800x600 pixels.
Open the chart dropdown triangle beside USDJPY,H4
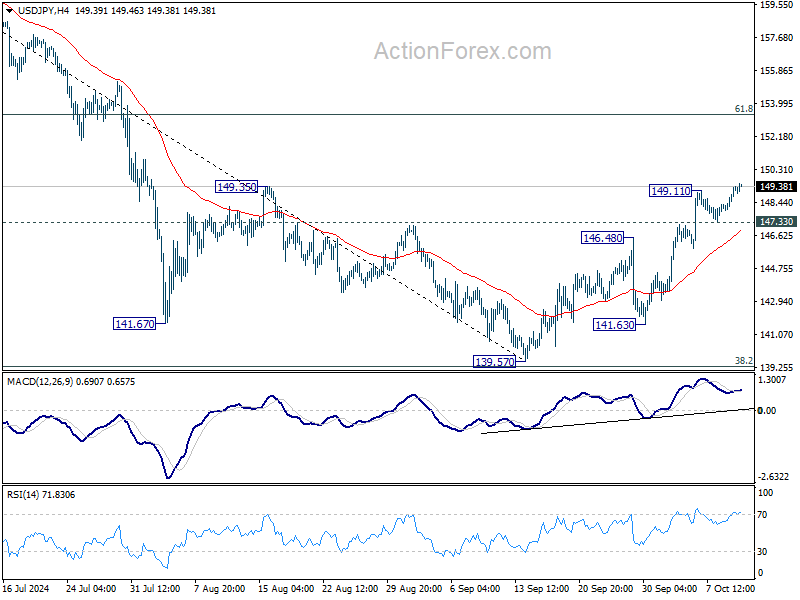[x=9, y=10]
